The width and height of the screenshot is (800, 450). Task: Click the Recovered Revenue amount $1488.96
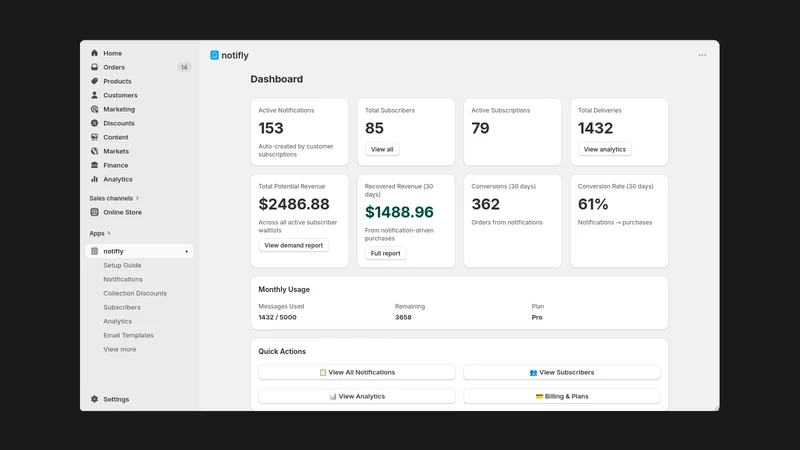[x=399, y=212]
